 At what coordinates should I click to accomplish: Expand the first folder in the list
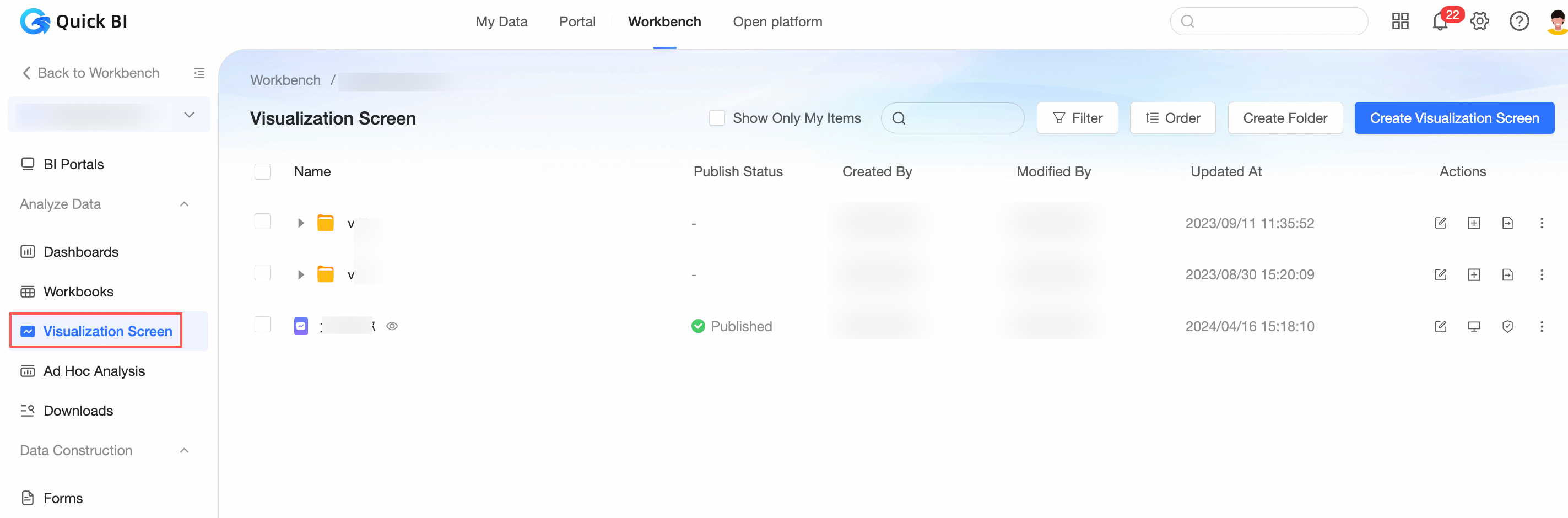pyautogui.click(x=300, y=223)
